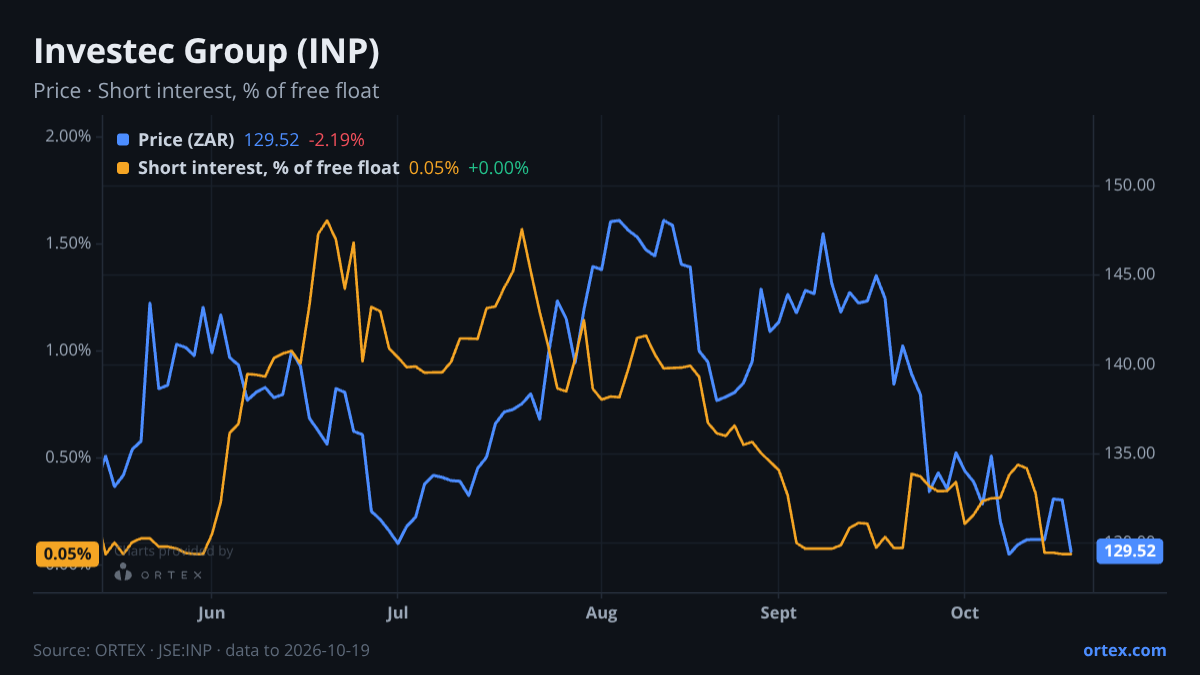Click the +0.00% short interest change
Screen dimensions: 1200x675
pyautogui.click(x=498, y=168)
